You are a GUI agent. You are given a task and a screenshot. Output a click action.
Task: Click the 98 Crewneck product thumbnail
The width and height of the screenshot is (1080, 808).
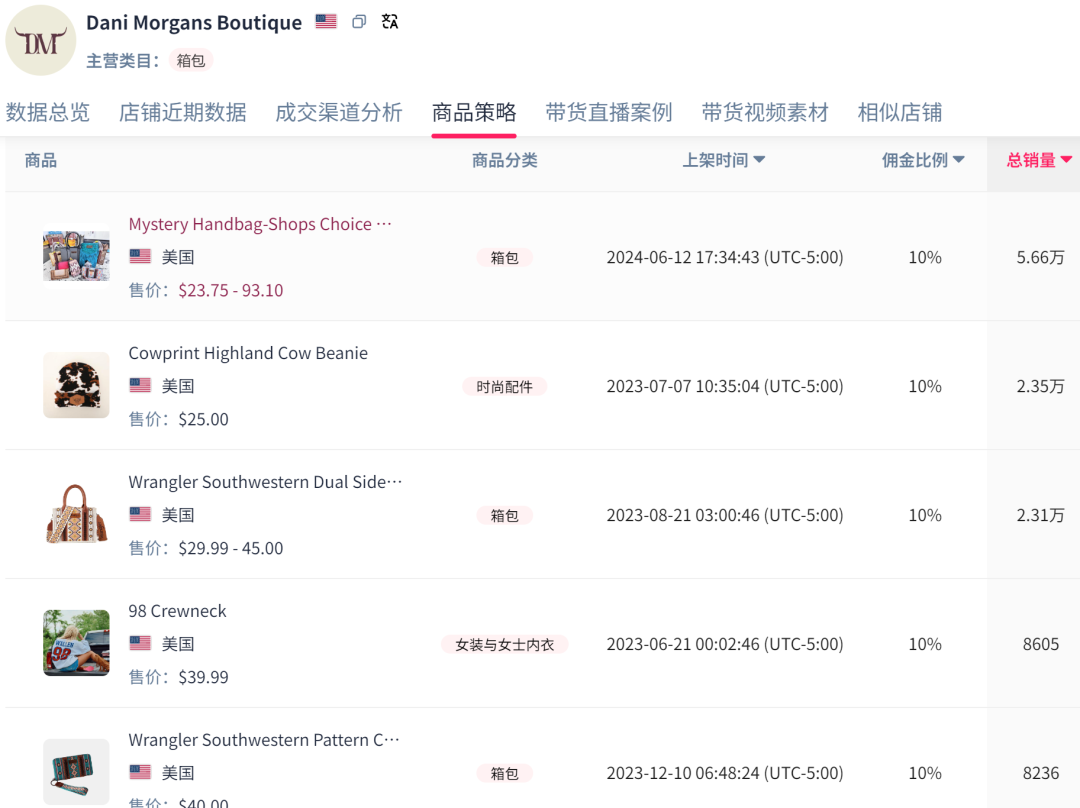[76, 643]
